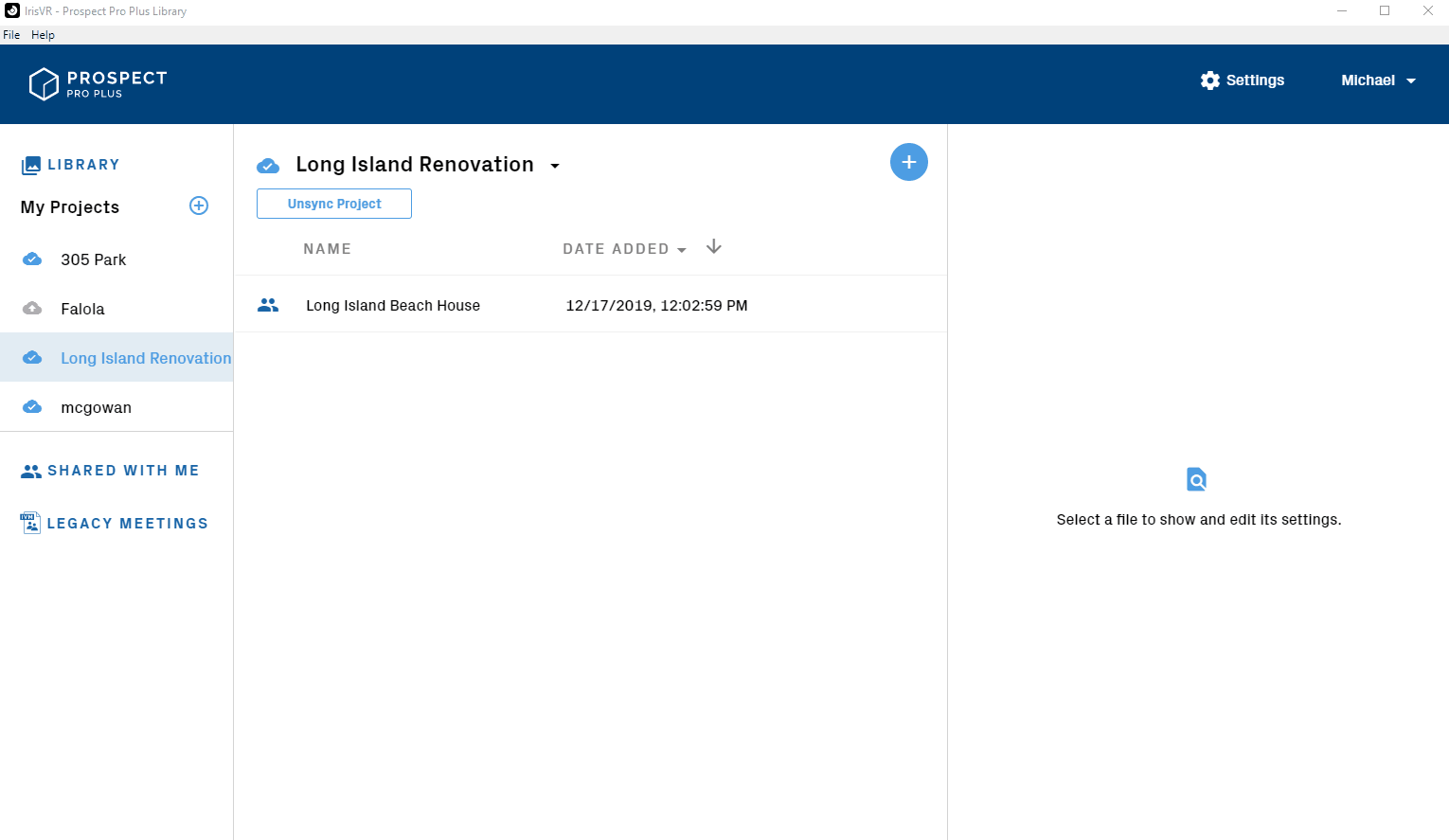The image size is (1449, 840).
Task: Click shared people icon on Long Island Beach House
Action: 268,305
